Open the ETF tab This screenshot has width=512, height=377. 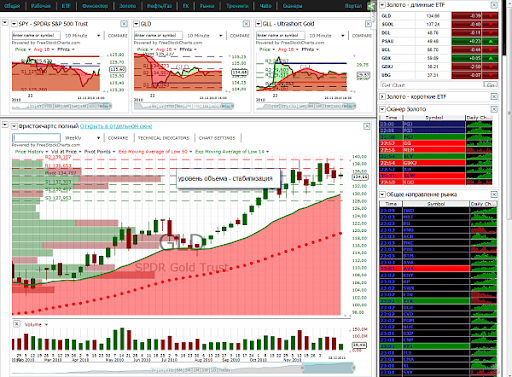point(66,6)
